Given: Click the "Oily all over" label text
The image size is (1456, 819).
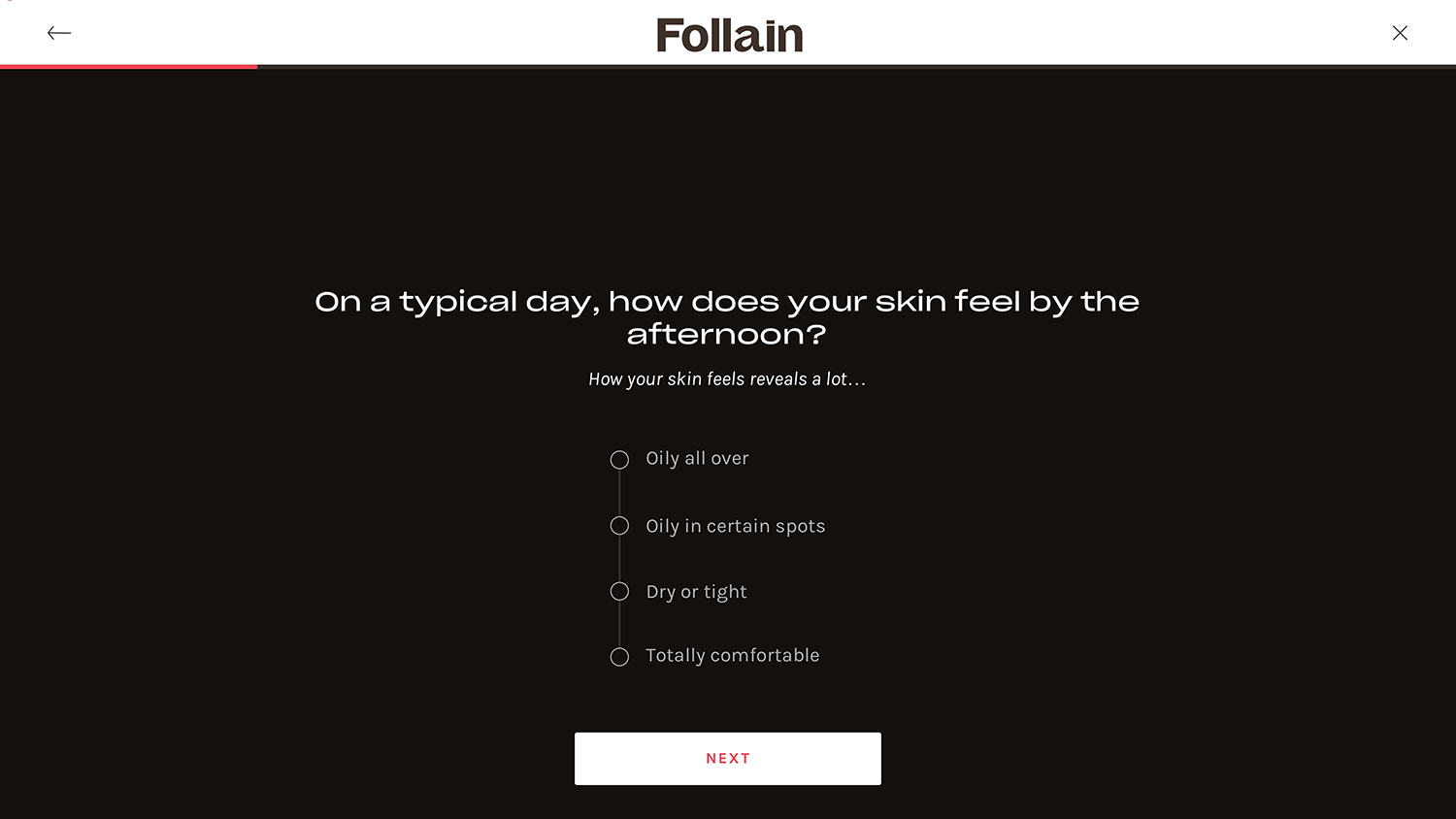Looking at the screenshot, I should point(697,459).
